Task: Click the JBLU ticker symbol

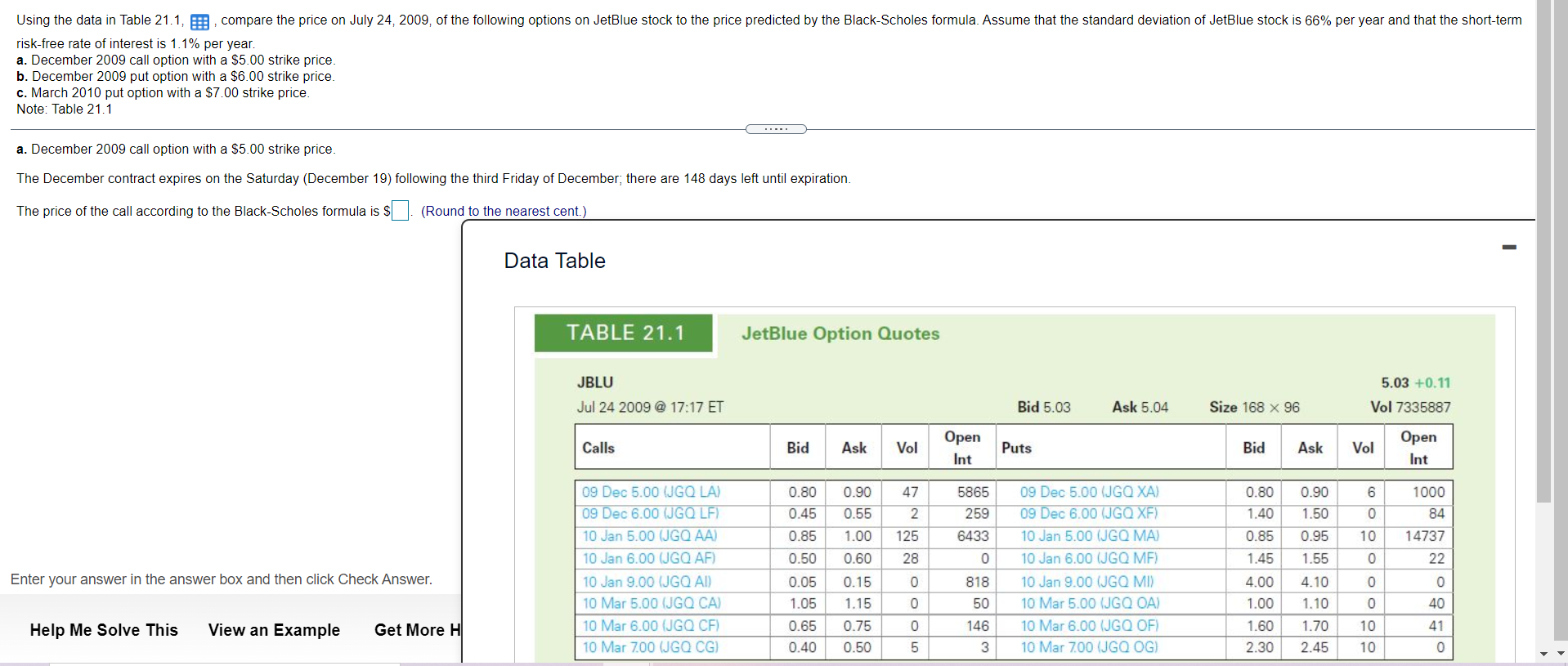Action: [x=595, y=382]
